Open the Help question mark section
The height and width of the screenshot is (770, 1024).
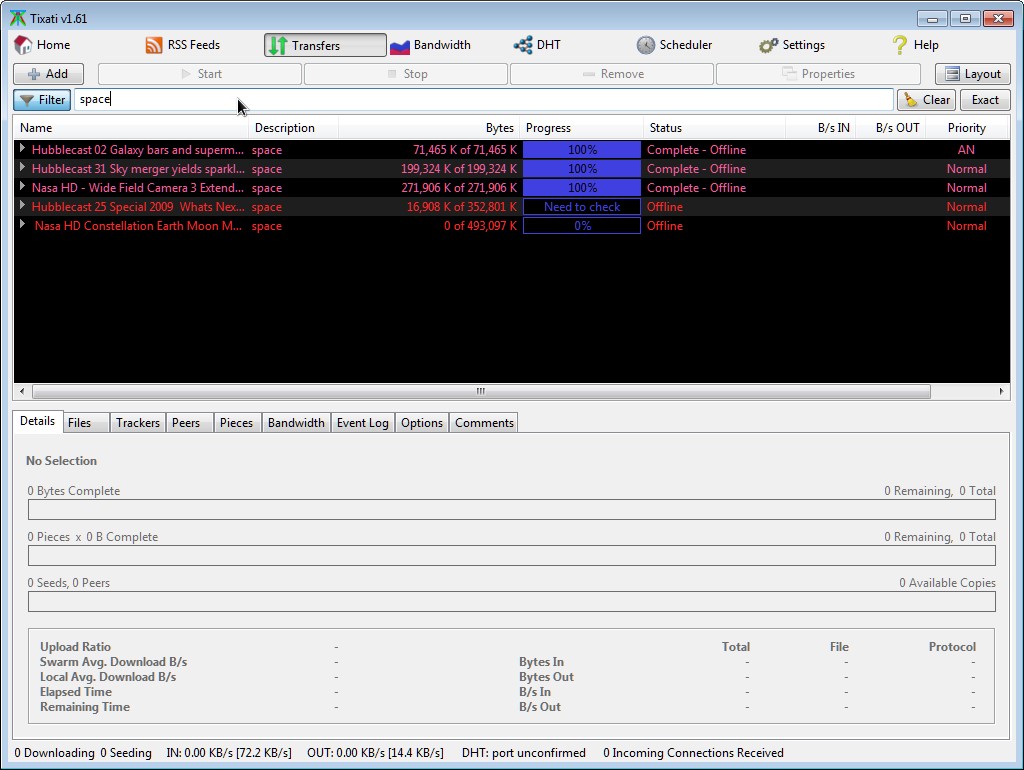tap(916, 45)
